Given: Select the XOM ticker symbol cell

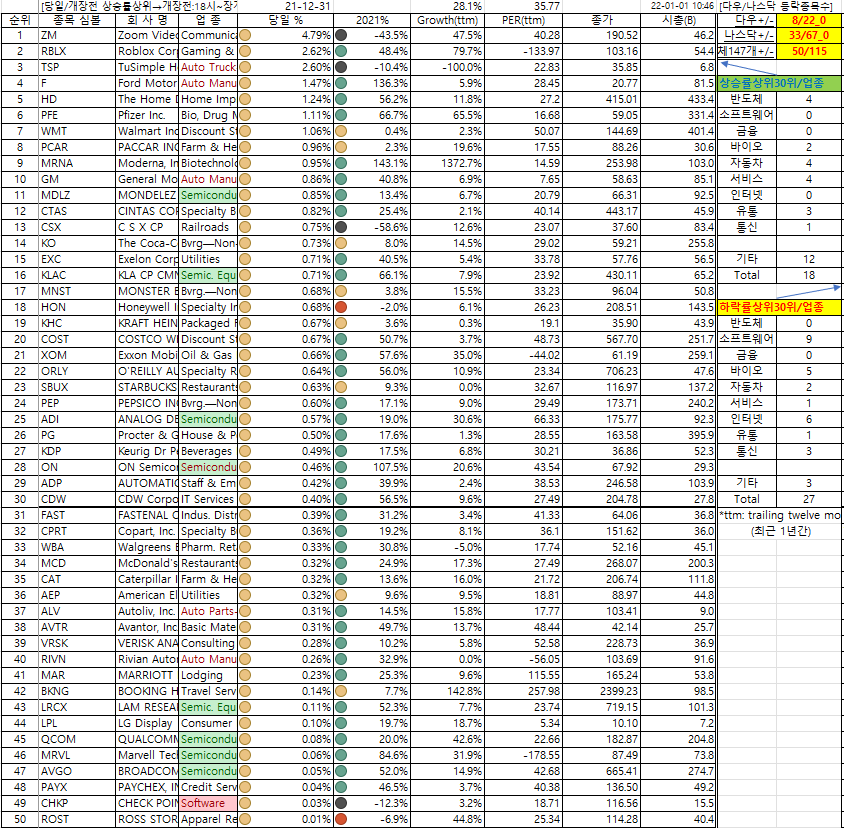Looking at the screenshot, I should pos(78,355).
